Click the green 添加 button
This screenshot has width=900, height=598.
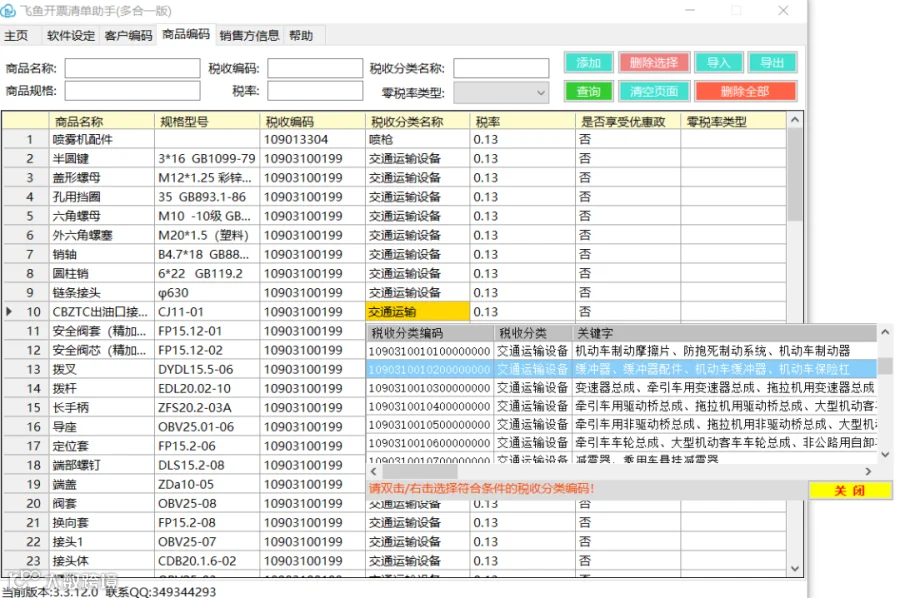588,63
